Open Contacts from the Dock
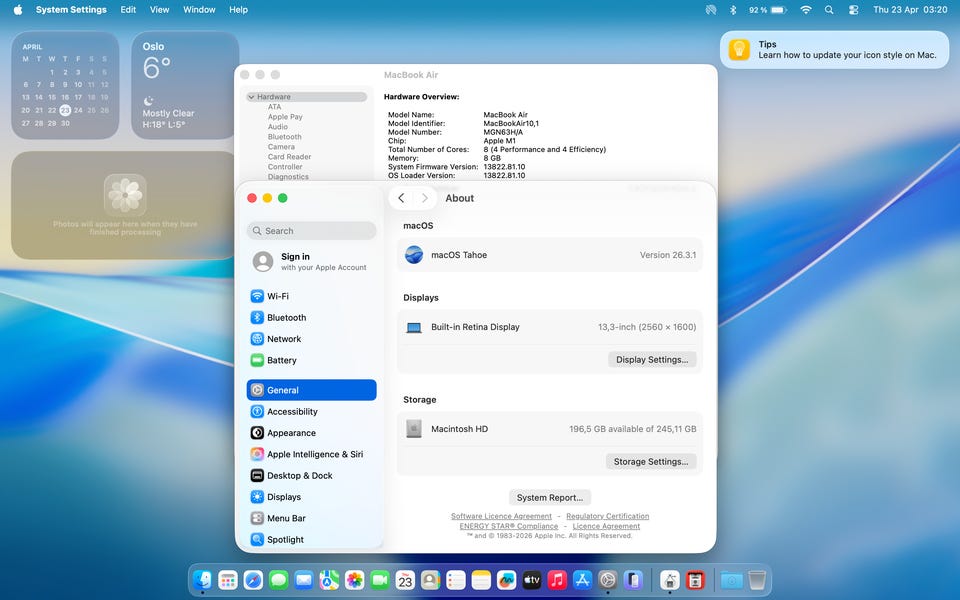Viewport: 960px width, 600px height. (430, 579)
